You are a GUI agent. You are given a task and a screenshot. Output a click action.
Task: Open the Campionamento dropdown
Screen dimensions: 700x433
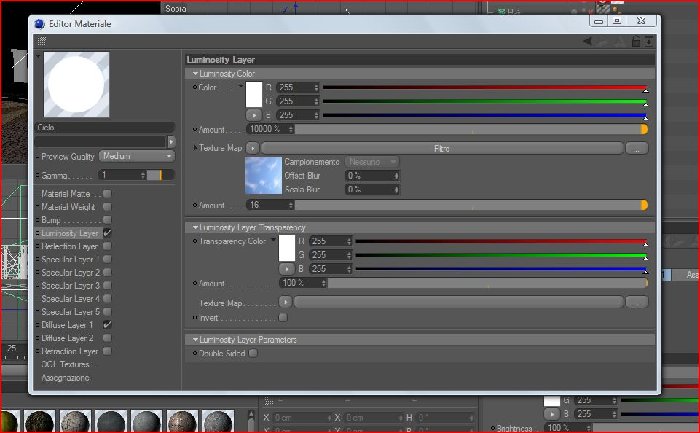372,162
